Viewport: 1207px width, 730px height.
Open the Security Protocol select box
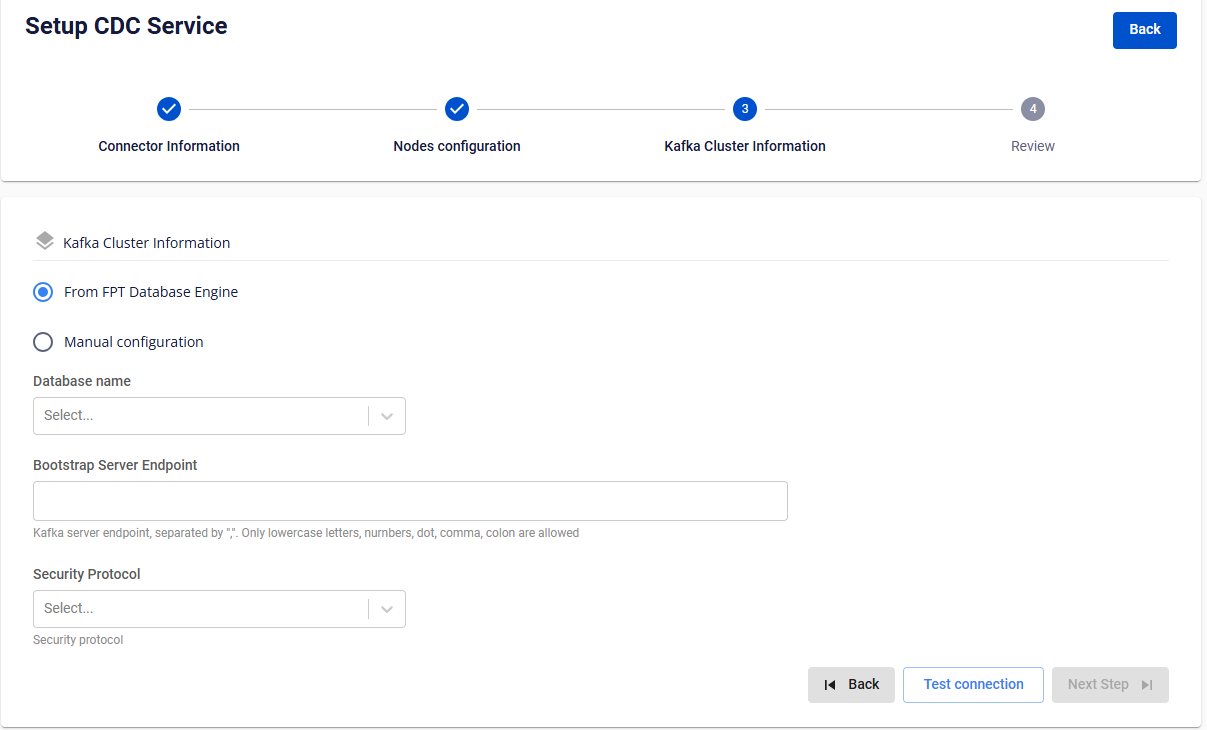click(219, 609)
